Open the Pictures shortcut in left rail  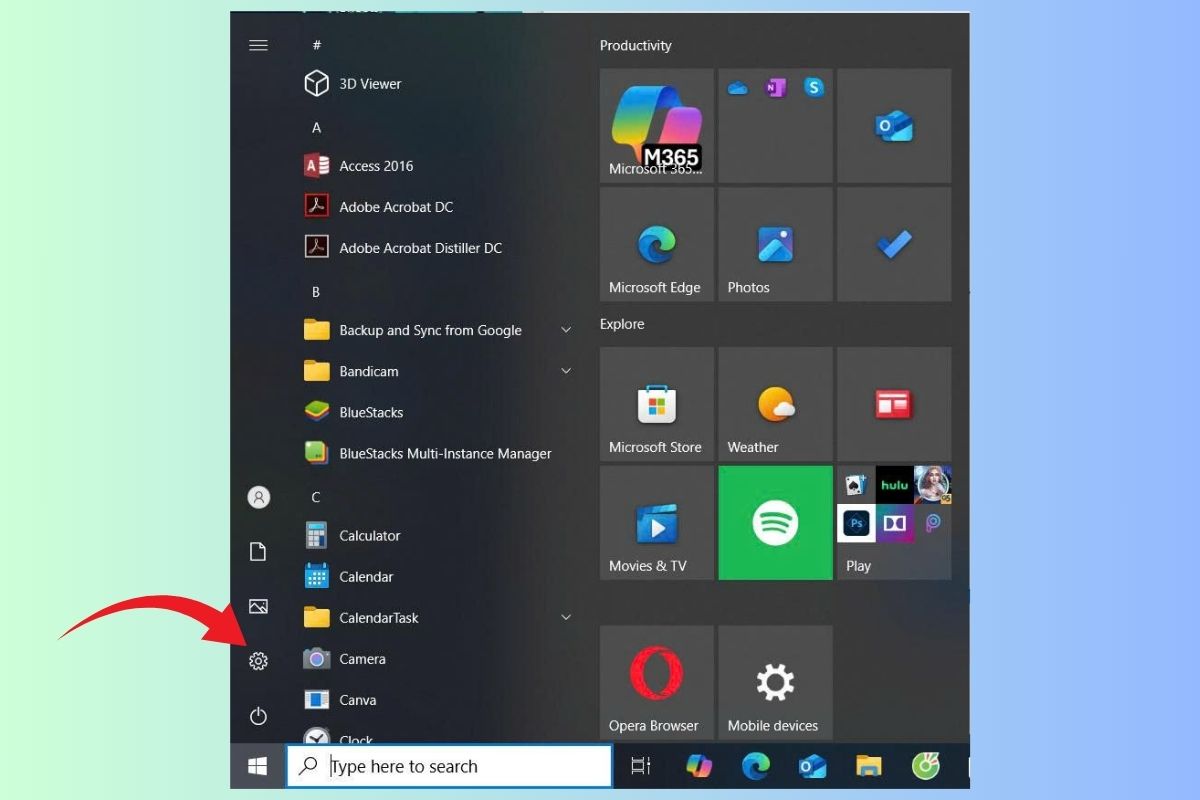tap(258, 606)
